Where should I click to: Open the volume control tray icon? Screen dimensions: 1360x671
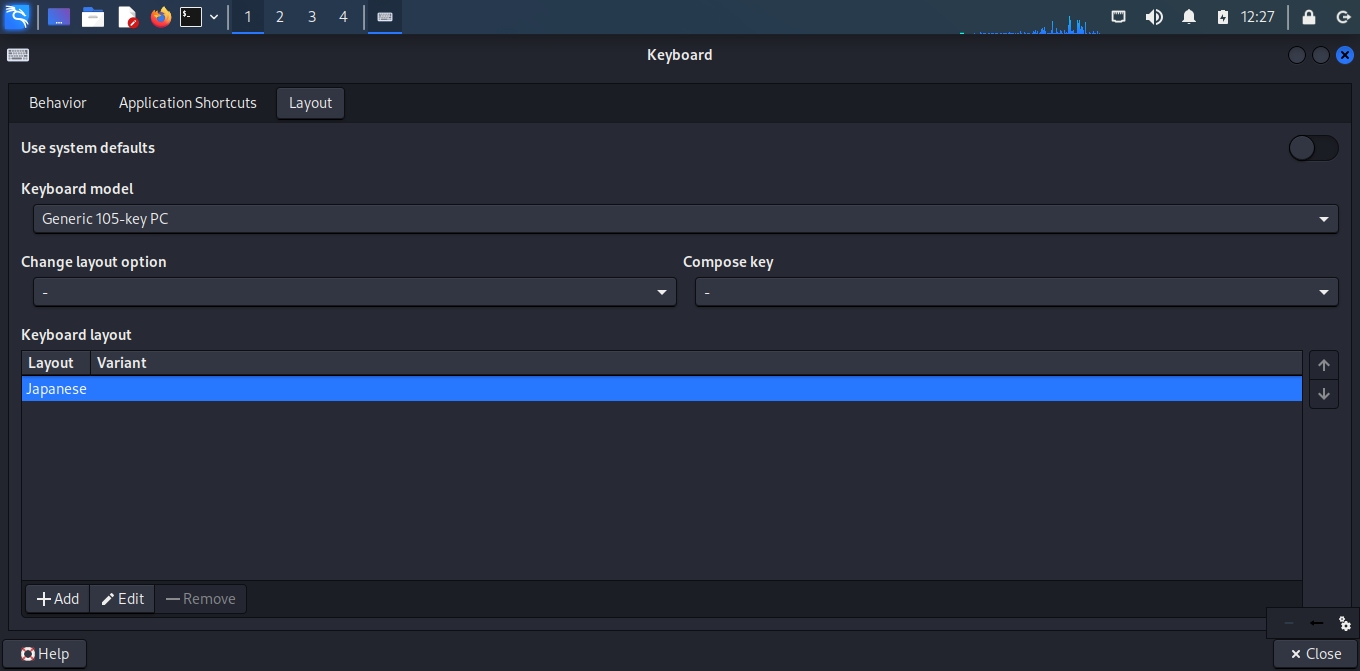pyautogui.click(x=1154, y=17)
